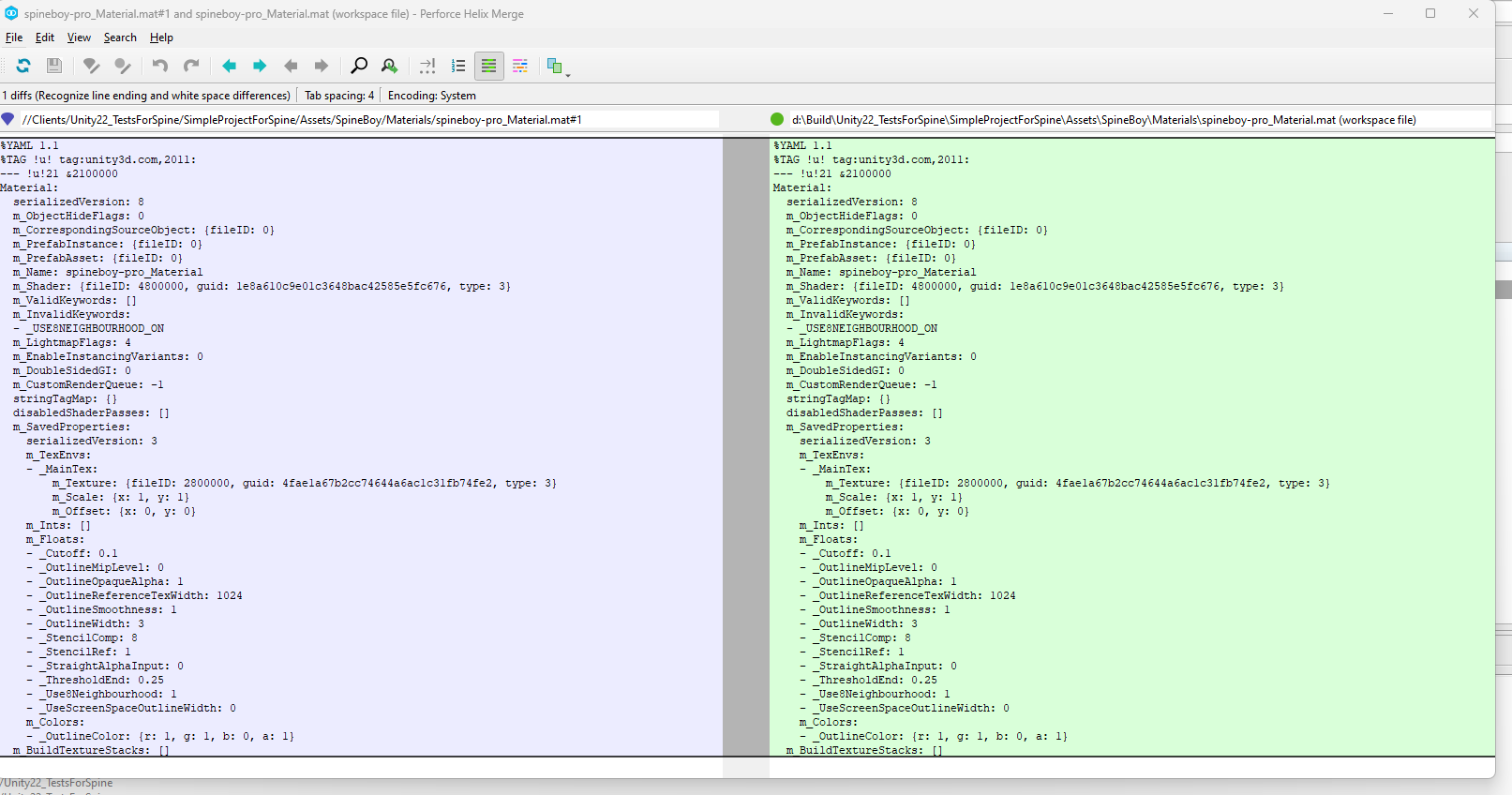Click '_OutlineColor' line in left pane
The image size is (1512, 795).
click(167, 736)
